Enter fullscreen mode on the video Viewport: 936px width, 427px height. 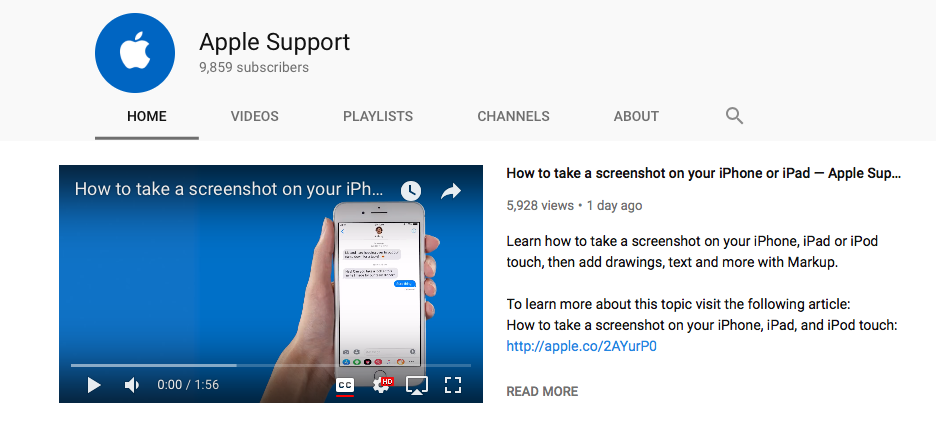tap(453, 385)
